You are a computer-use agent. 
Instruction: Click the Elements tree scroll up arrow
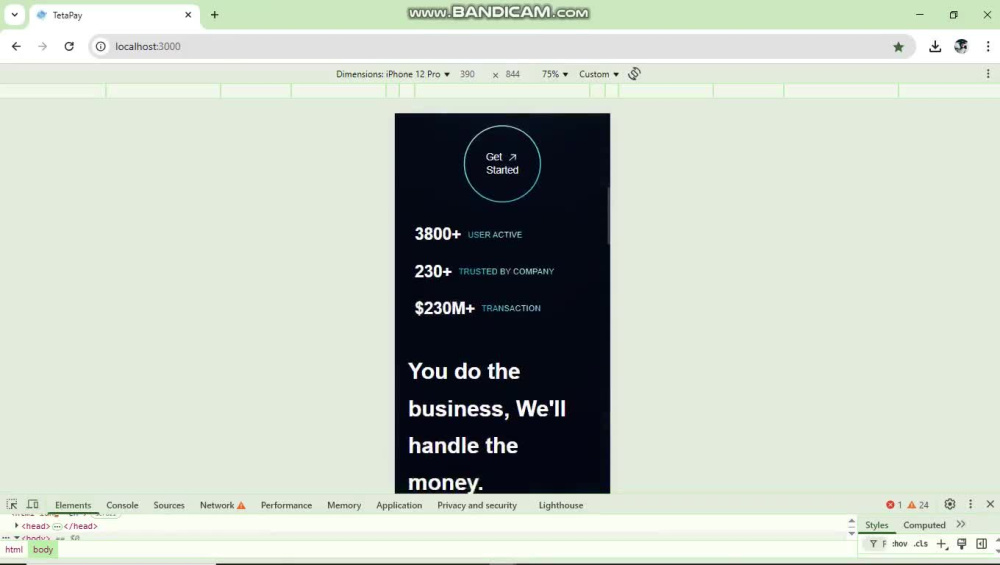click(851, 521)
